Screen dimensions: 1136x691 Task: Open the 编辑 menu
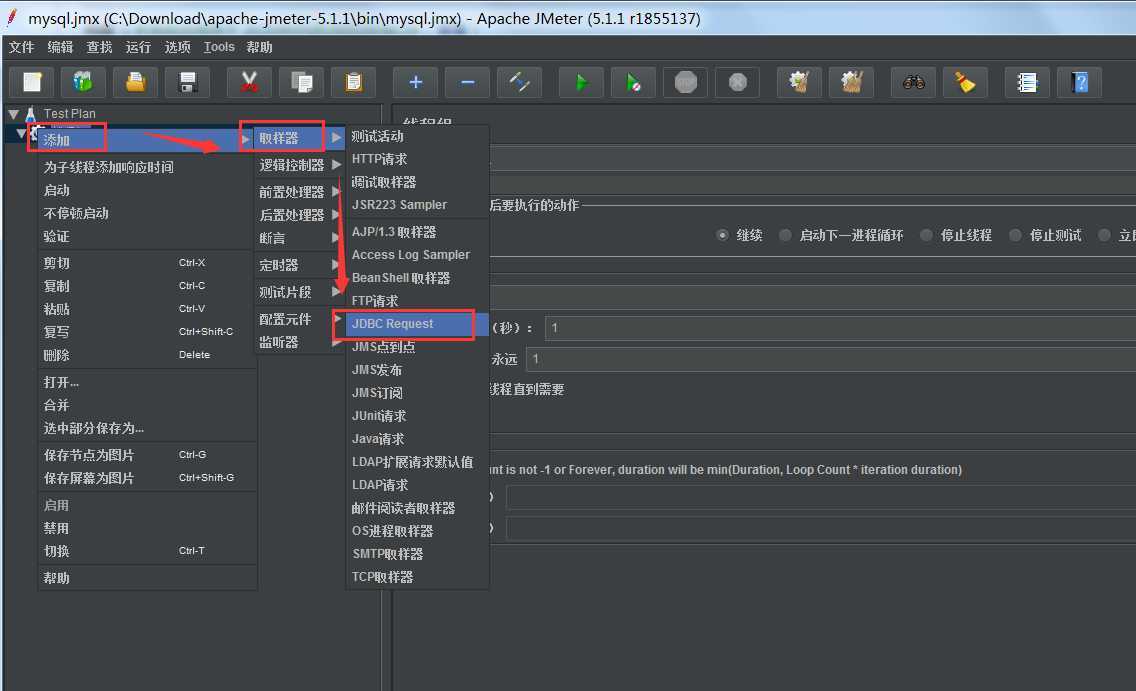click(x=60, y=47)
